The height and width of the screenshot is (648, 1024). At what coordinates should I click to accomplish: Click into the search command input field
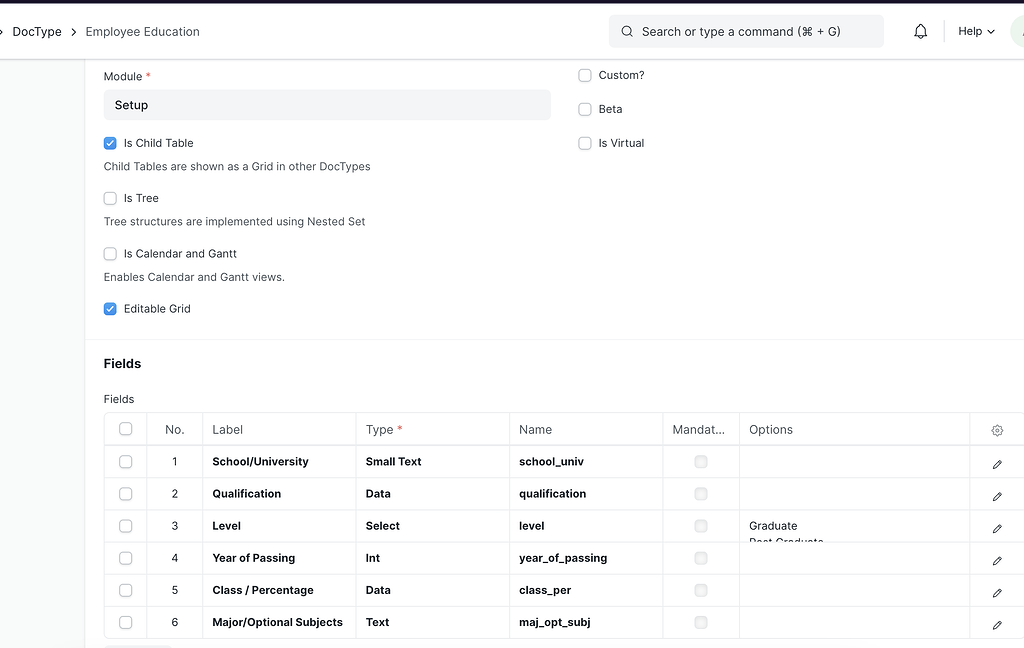click(x=745, y=31)
